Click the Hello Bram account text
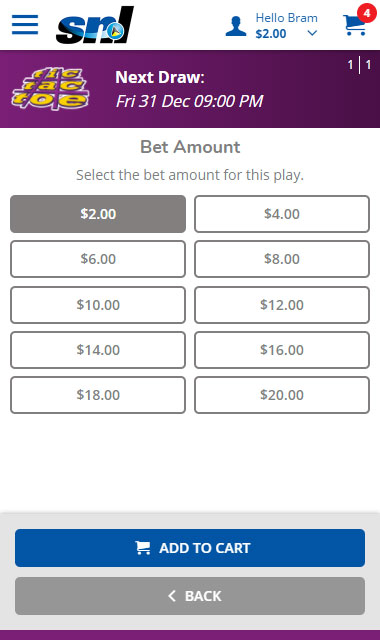The width and height of the screenshot is (380, 640). pyautogui.click(x=287, y=18)
